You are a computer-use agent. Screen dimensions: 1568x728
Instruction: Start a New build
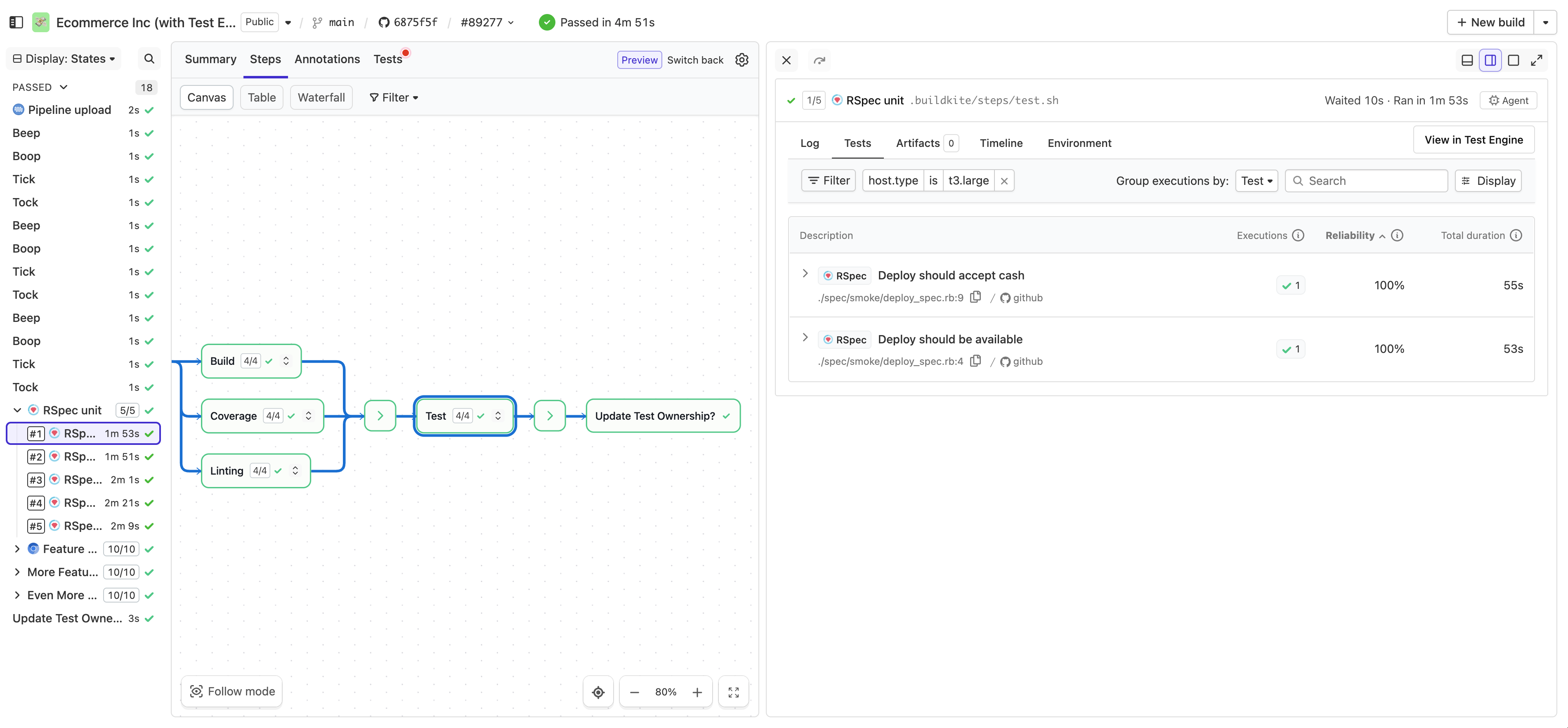1490,22
